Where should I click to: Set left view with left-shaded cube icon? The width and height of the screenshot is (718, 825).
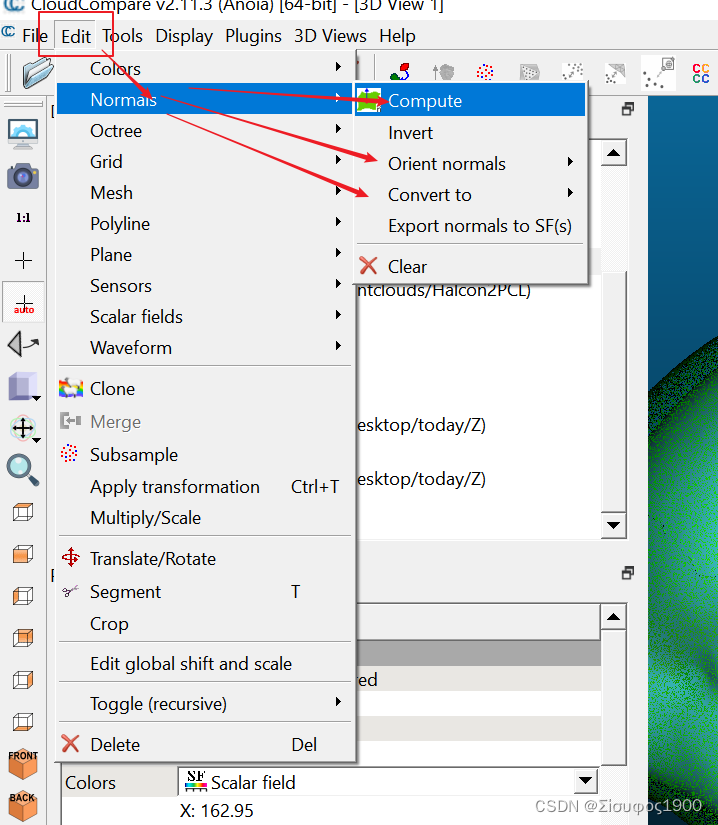23,596
